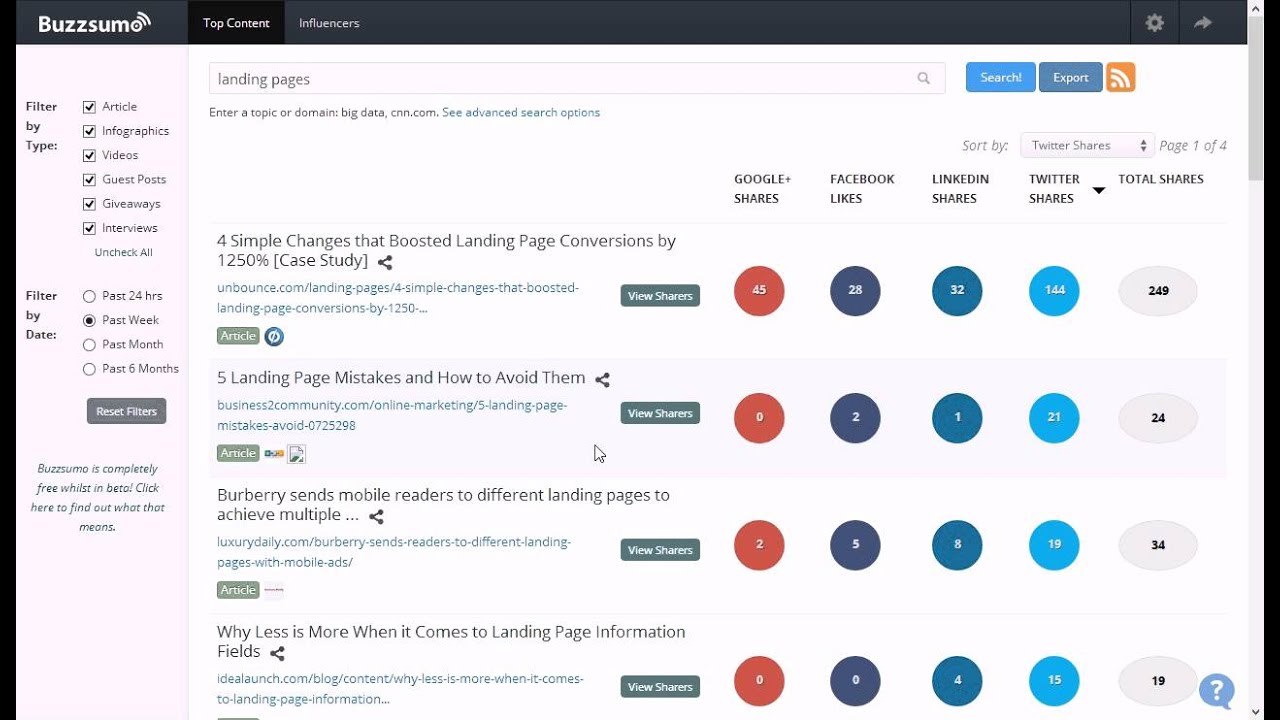Screen dimensions: 1280x720
Task: View Sharers for 5 Landing Page Mistakes
Action: 660,413
